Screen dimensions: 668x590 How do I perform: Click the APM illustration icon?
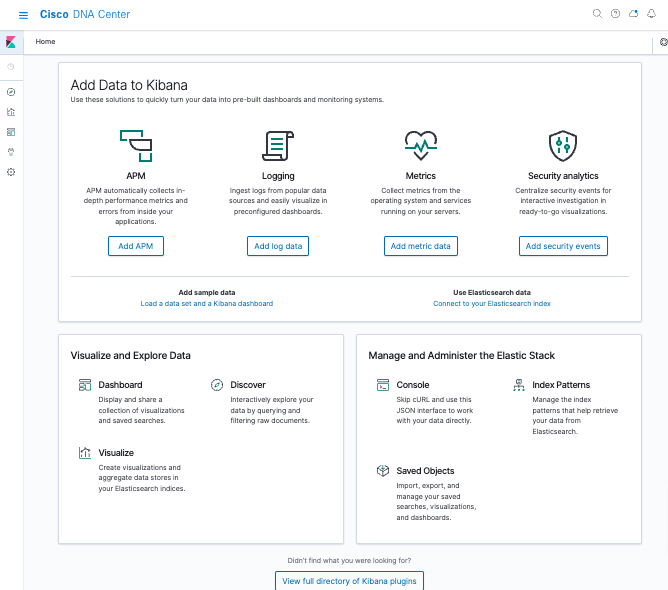tap(136, 146)
